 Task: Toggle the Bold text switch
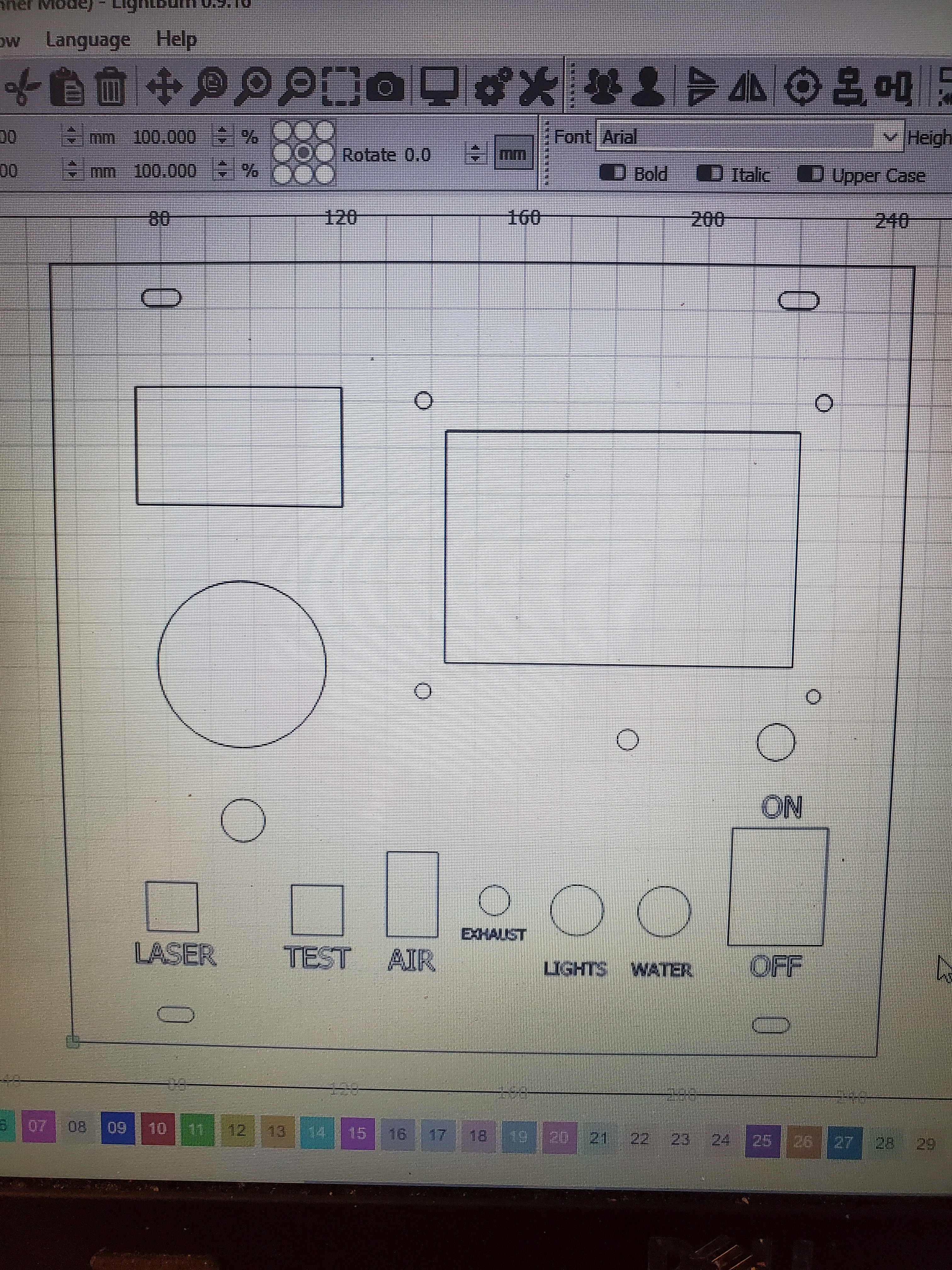click(x=613, y=173)
